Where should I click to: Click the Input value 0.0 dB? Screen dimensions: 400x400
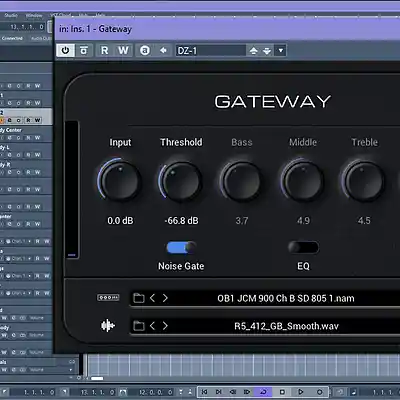tap(120, 221)
